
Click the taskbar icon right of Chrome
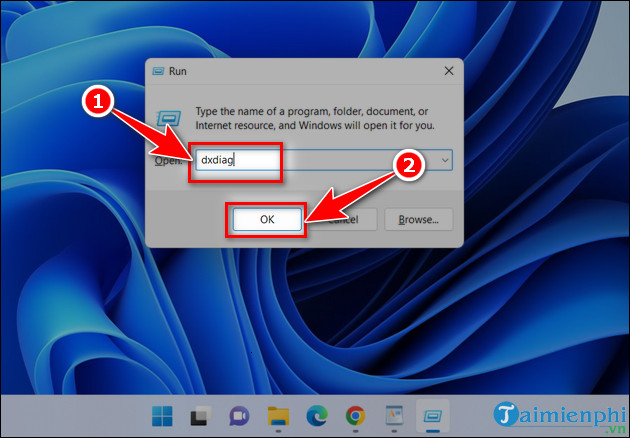coord(394,415)
